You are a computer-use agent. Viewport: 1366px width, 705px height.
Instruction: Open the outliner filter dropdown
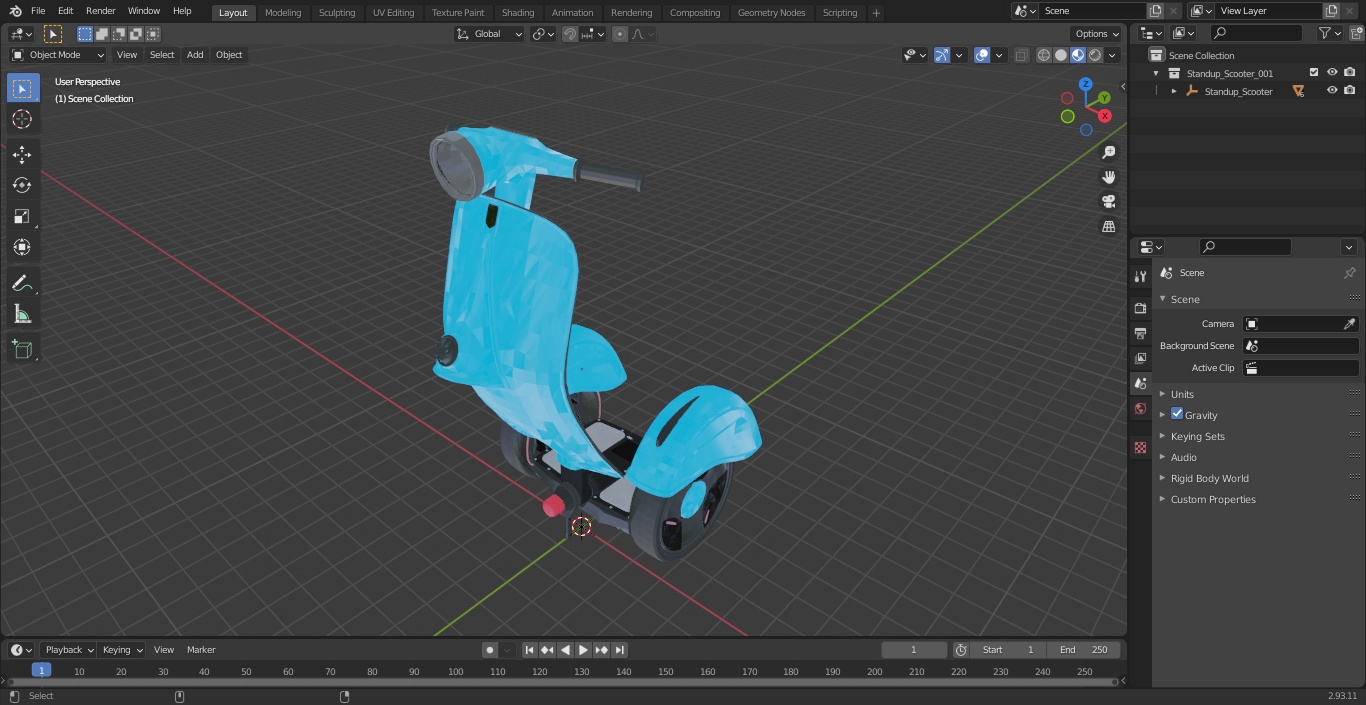[1329, 33]
